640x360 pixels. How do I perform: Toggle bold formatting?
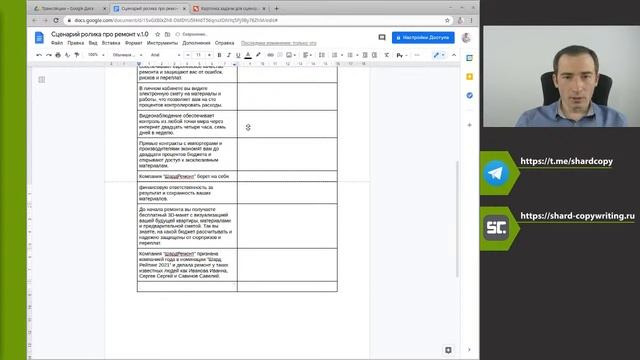pyautogui.click(x=219, y=55)
